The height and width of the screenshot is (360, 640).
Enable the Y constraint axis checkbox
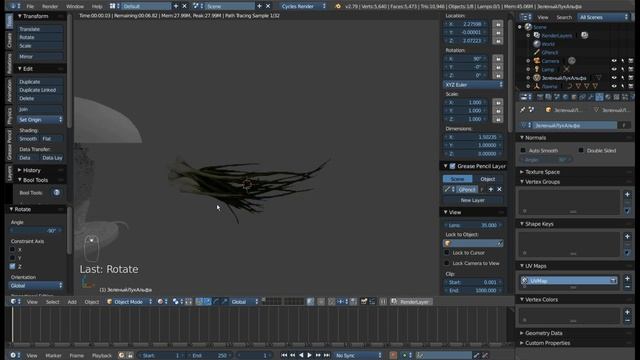12,258
